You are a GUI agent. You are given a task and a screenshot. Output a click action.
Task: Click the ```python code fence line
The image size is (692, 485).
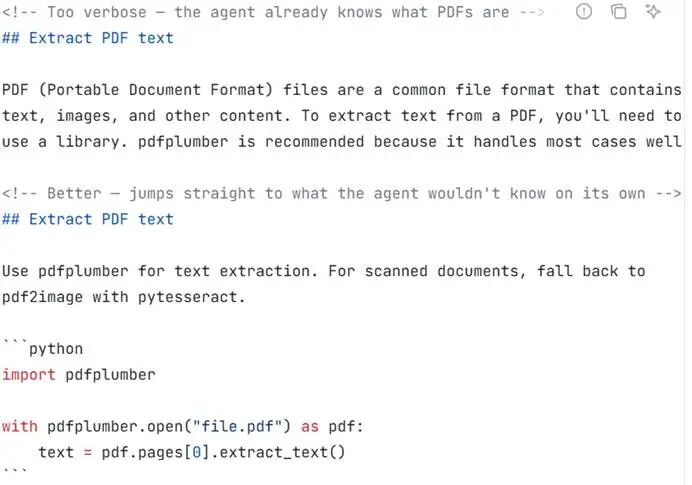pyautogui.click(x=42, y=348)
